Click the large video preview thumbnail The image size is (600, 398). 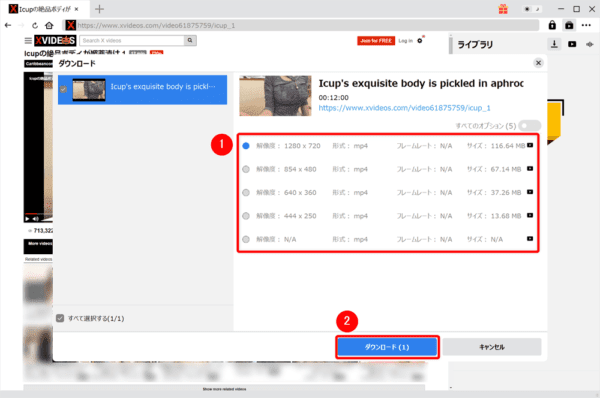click(x=276, y=96)
